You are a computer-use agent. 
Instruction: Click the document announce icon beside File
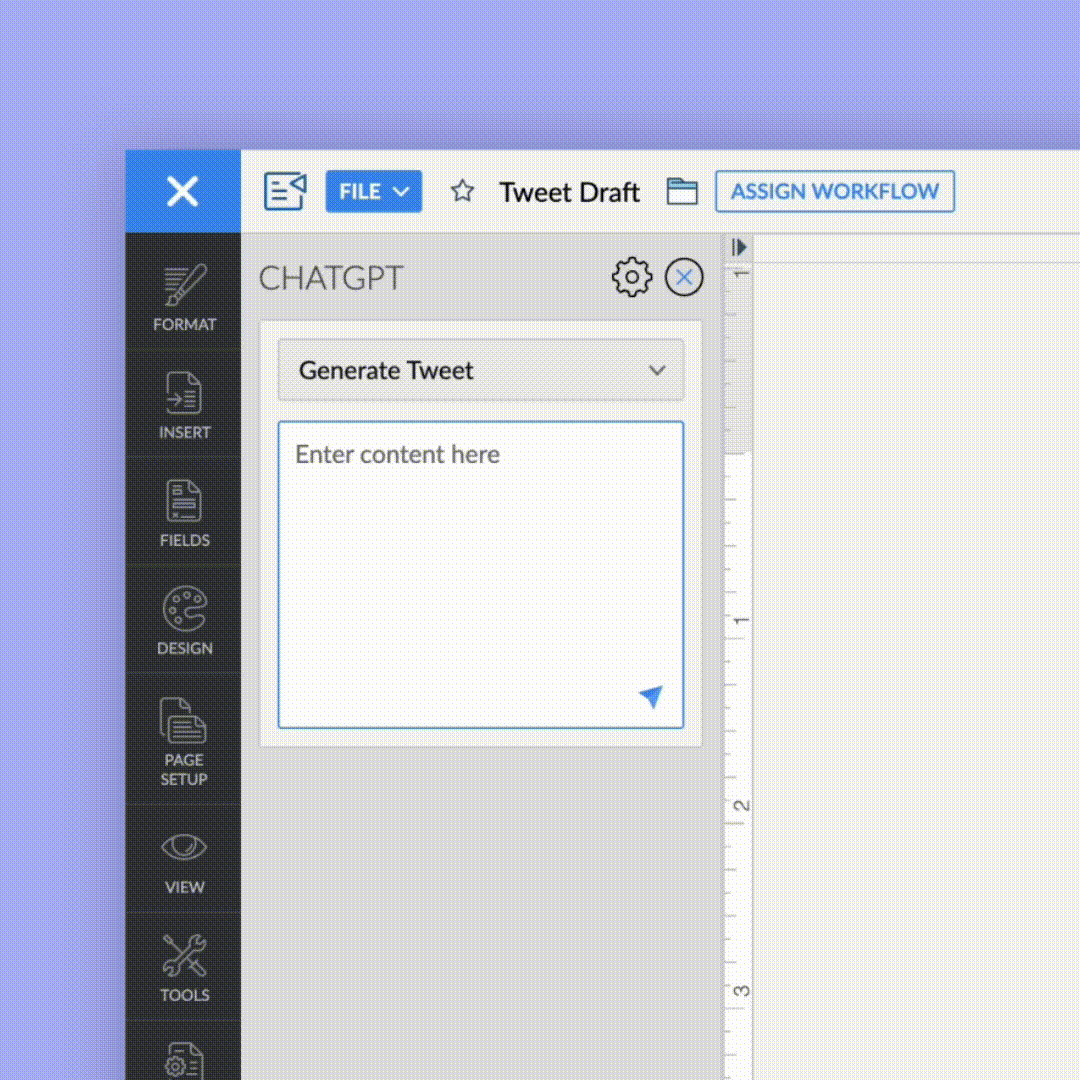tap(285, 191)
